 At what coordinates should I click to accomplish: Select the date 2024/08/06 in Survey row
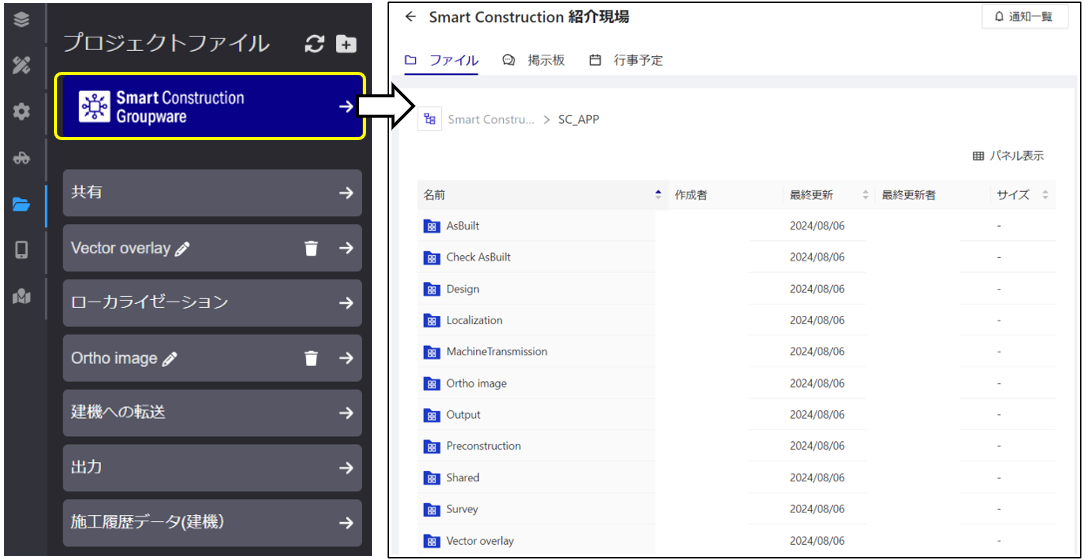(817, 509)
